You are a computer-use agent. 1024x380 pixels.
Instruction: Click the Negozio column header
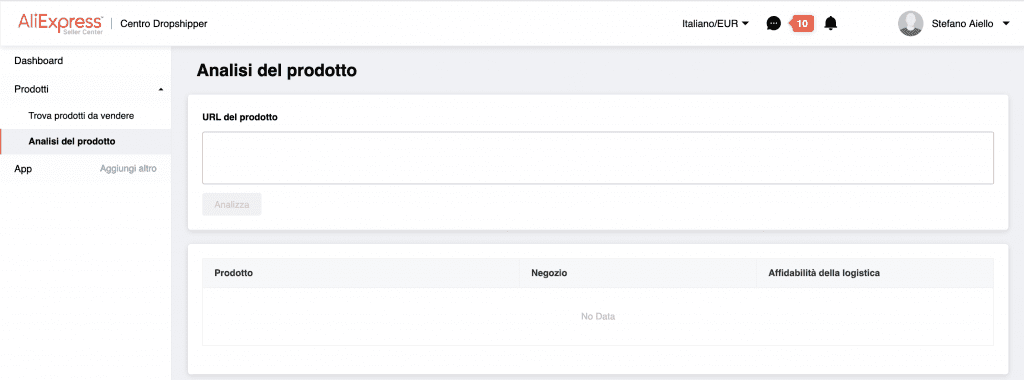pyautogui.click(x=549, y=273)
